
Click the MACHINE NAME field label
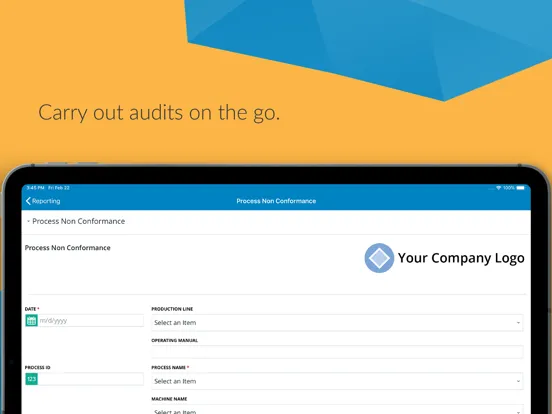click(x=169, y=399)
